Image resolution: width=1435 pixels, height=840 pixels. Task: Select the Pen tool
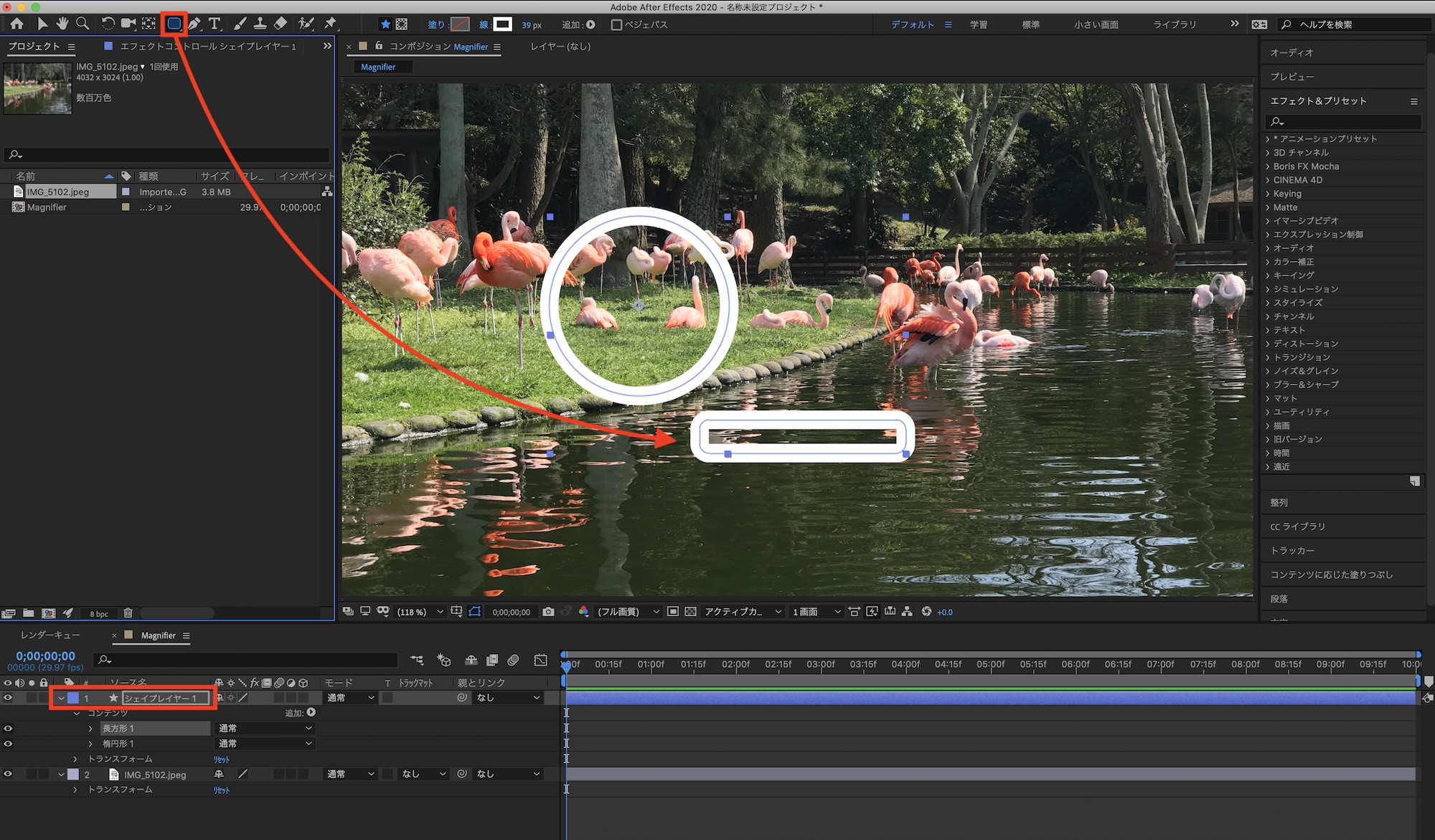click(x=194, y=24)
